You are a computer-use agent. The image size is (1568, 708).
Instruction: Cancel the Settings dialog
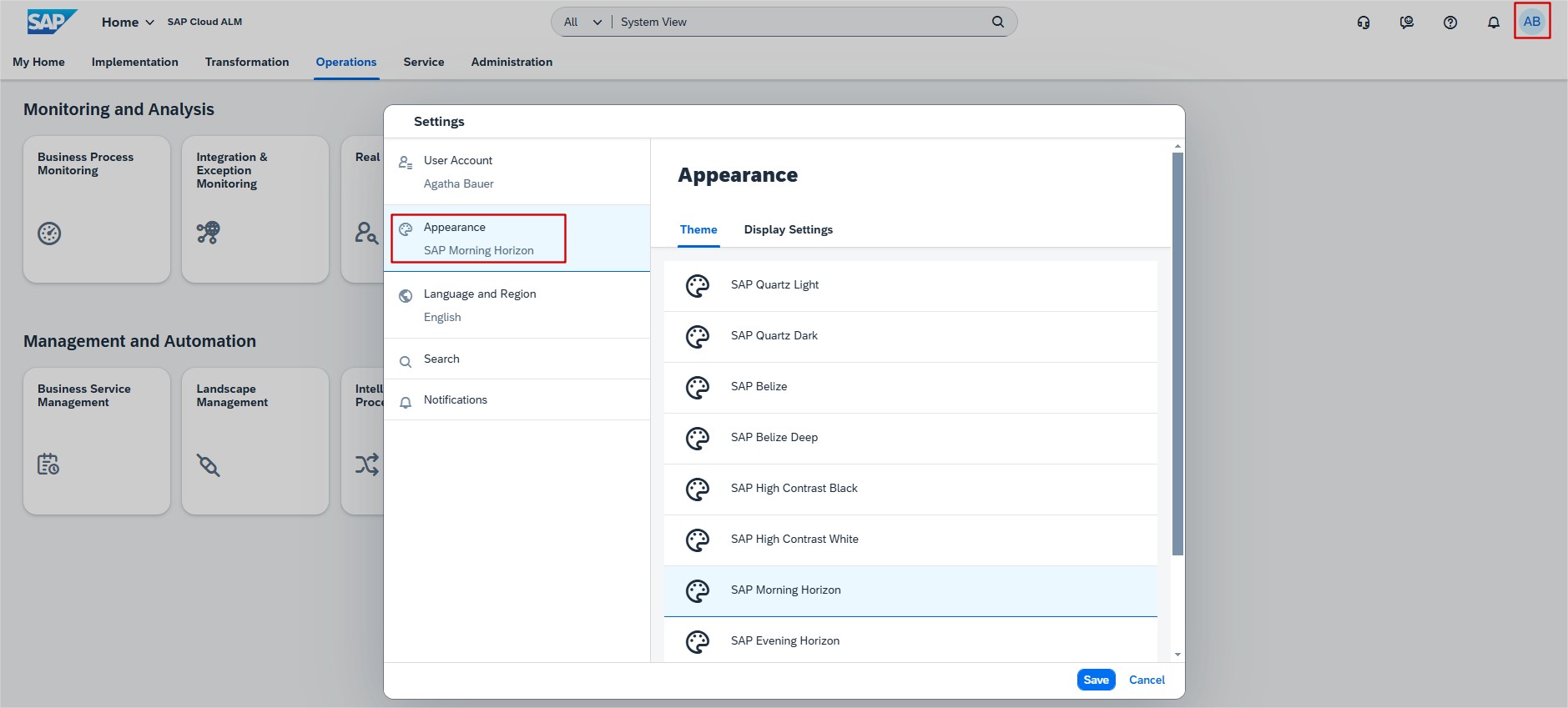coord(1146,680)
